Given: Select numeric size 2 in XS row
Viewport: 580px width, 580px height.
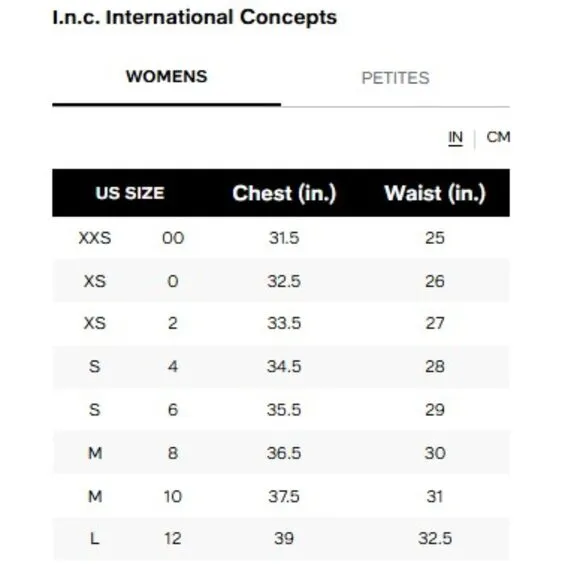Looking at the screenshot, I should (x=173, y=323).
